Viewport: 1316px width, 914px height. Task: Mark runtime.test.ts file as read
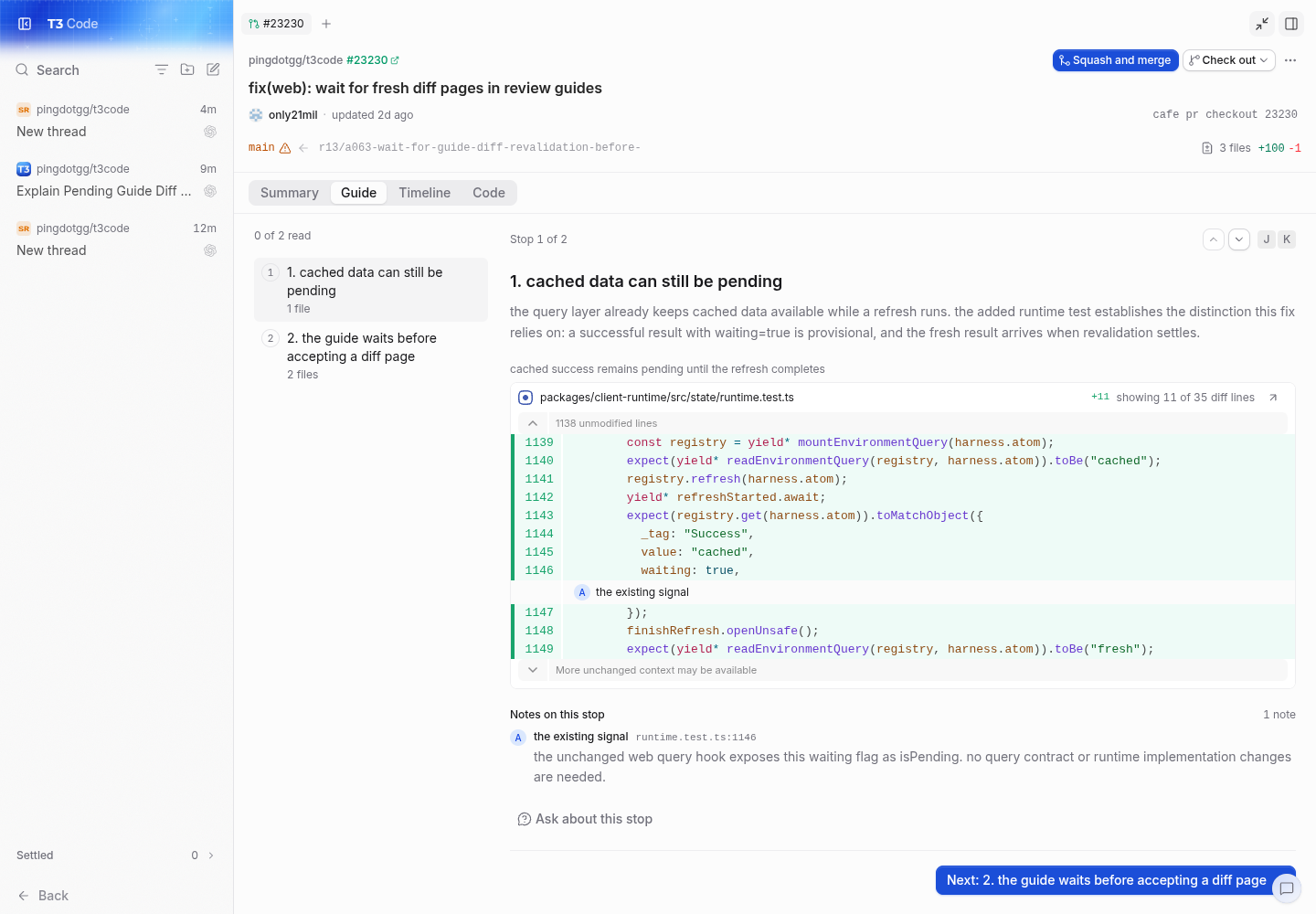point(525,398)
